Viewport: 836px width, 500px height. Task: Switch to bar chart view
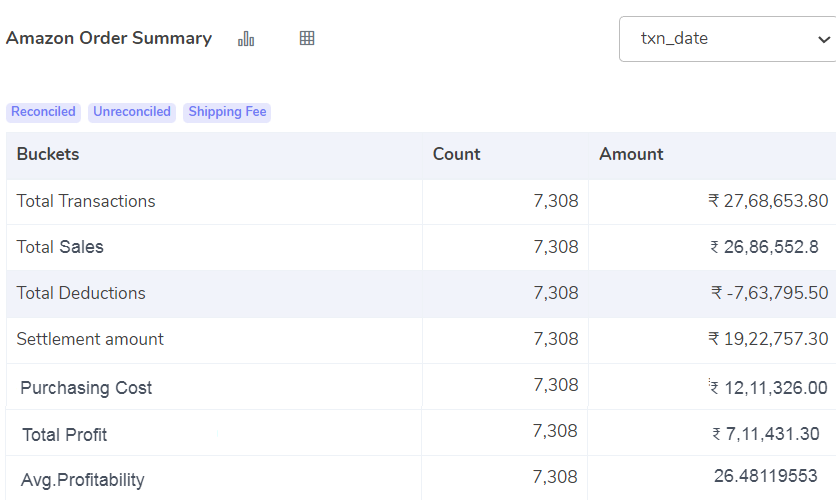pos(246,38)
